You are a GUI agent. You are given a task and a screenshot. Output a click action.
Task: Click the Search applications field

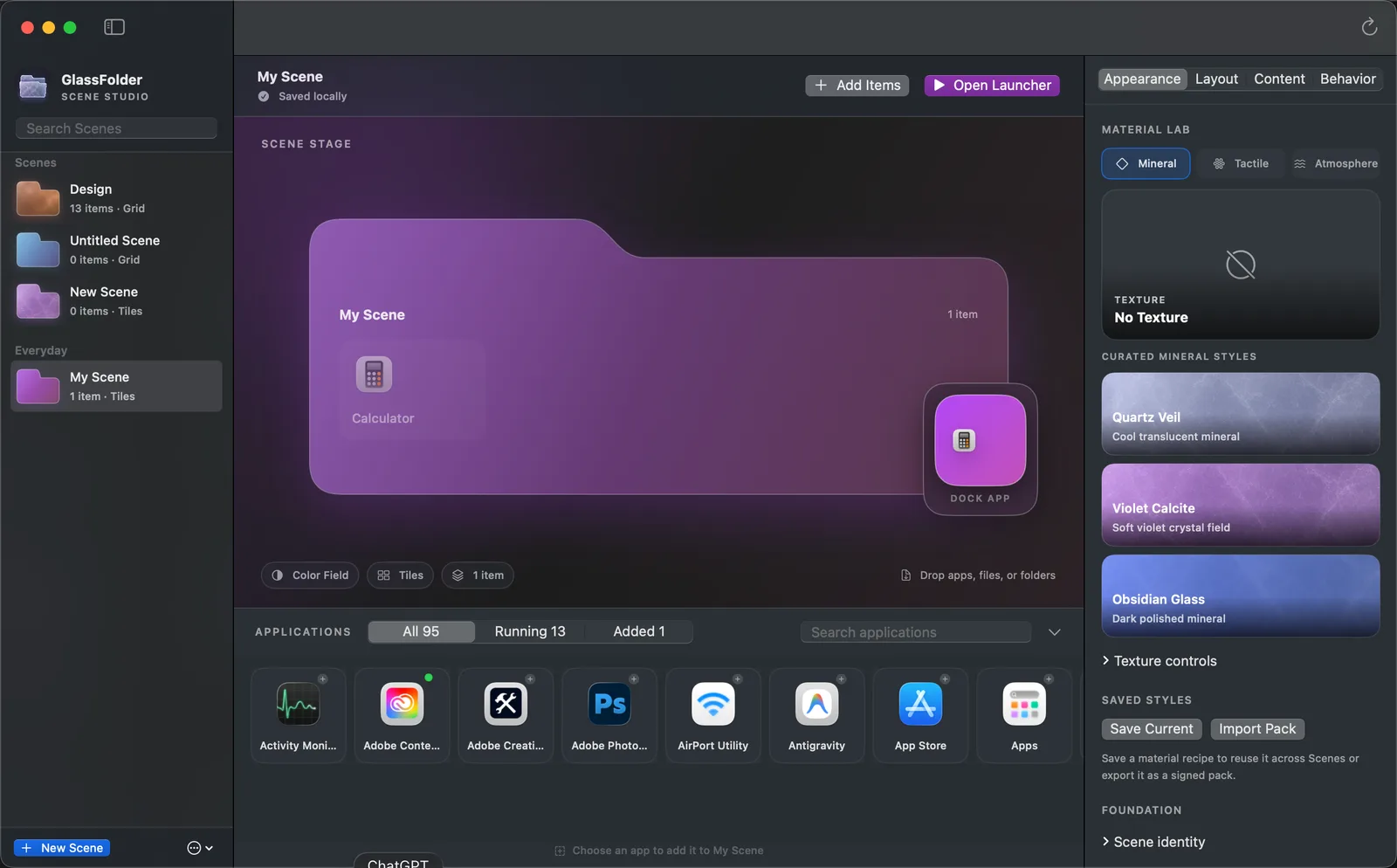coord(916,632)
